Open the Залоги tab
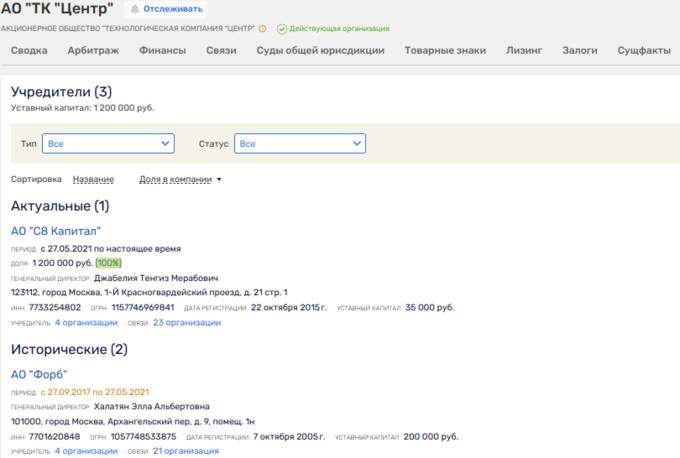 [580, 50]
